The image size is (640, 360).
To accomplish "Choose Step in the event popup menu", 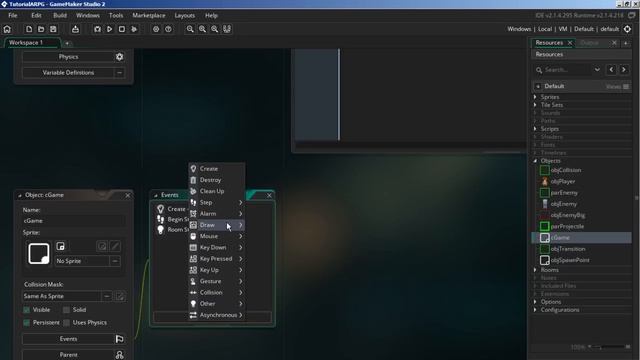I will [217, 202].
